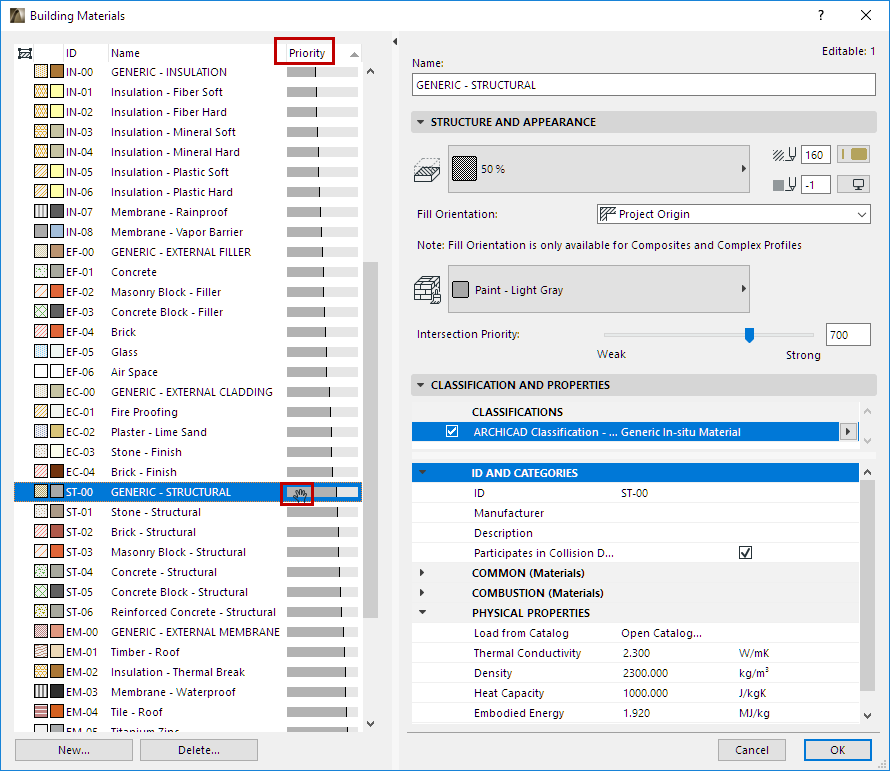This screenshot has width=890, height=771.
Task: Click the Building Materials title bar icon
Action: [18, 15]
